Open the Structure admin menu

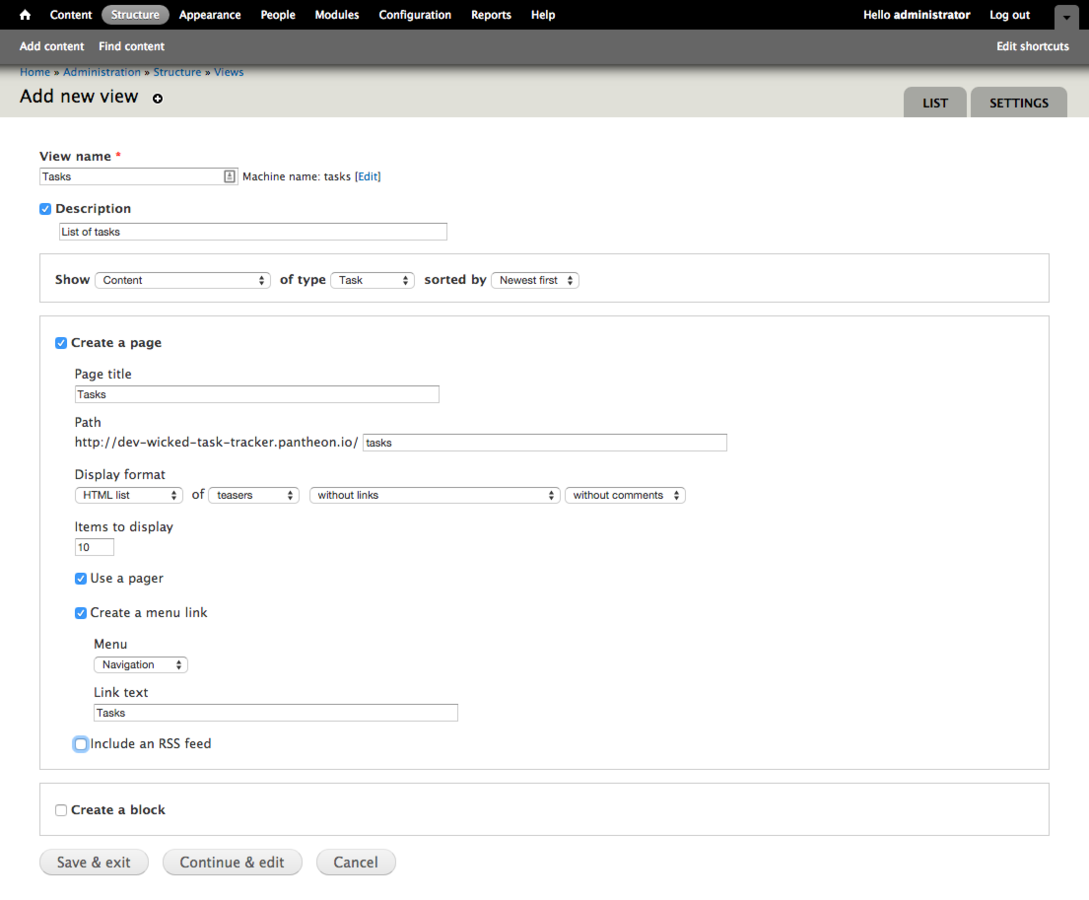pos(135,15)
